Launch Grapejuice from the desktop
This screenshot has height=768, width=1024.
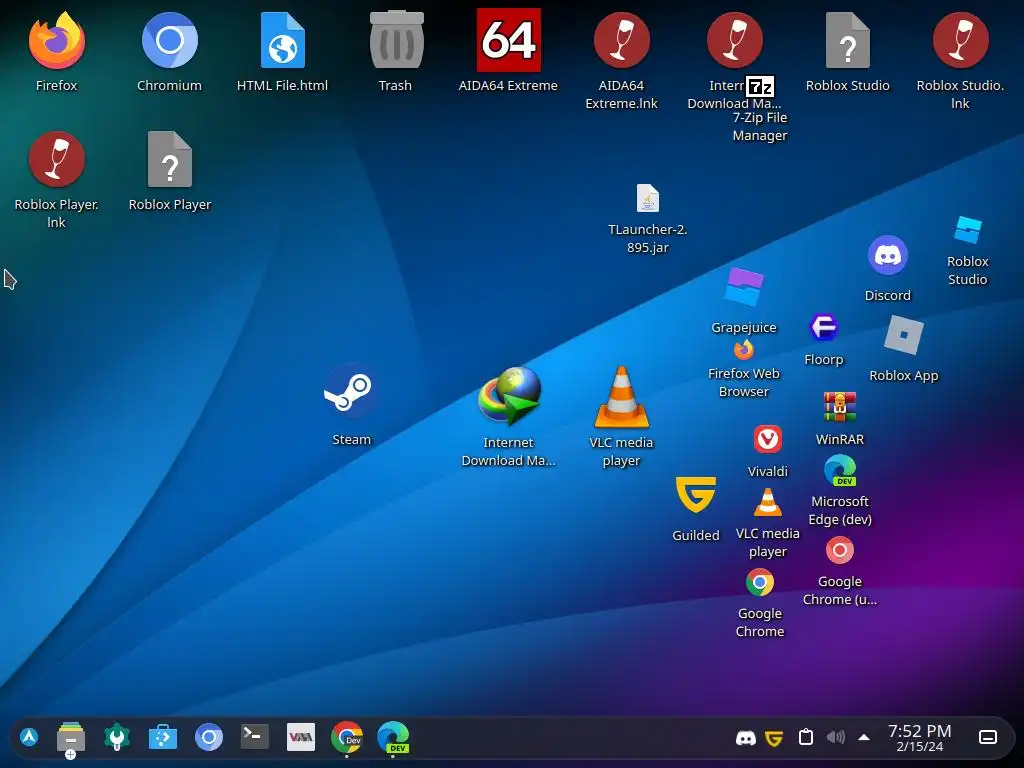pyautogui.click(x=744, y=287)
